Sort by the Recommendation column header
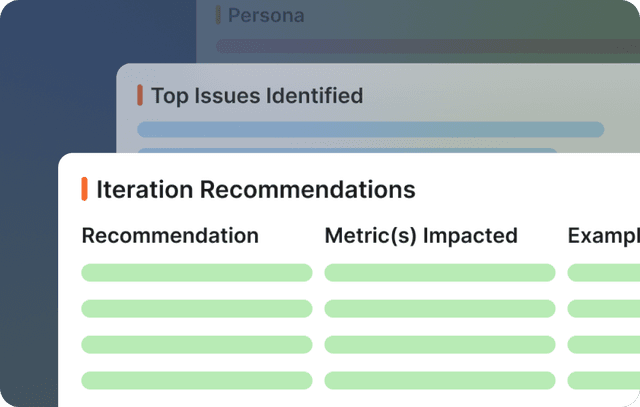The height and width of the screenshot is (407, 640). click(170, 236)
